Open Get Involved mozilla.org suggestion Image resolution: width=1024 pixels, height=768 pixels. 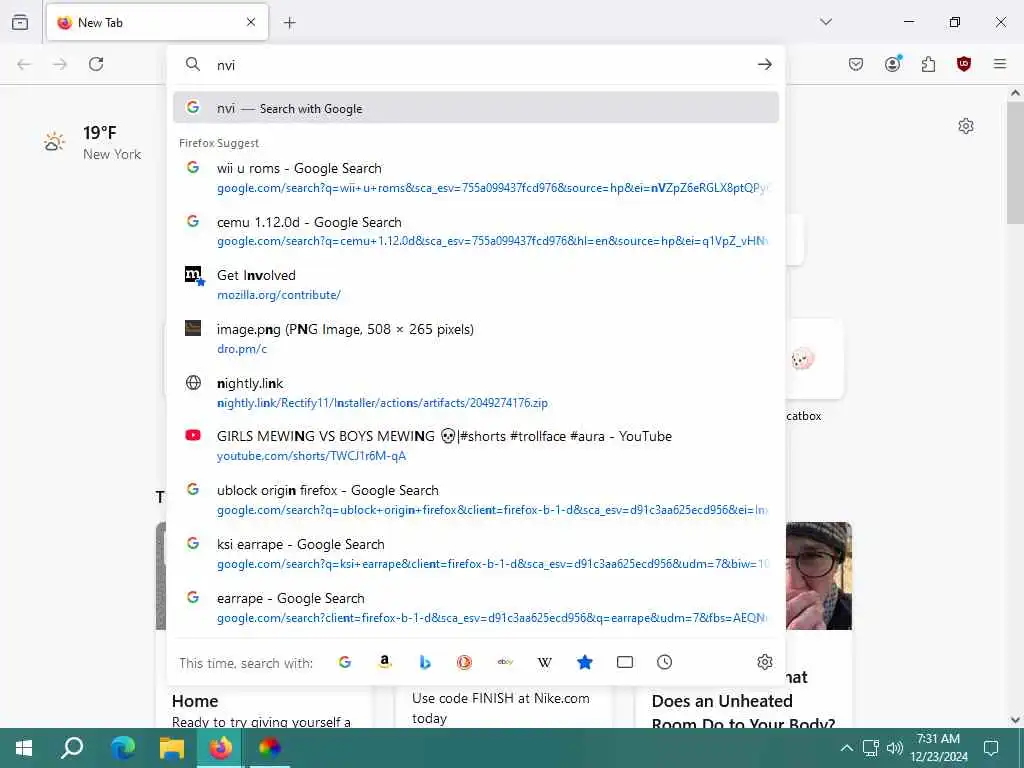click(x=476, y=285)
